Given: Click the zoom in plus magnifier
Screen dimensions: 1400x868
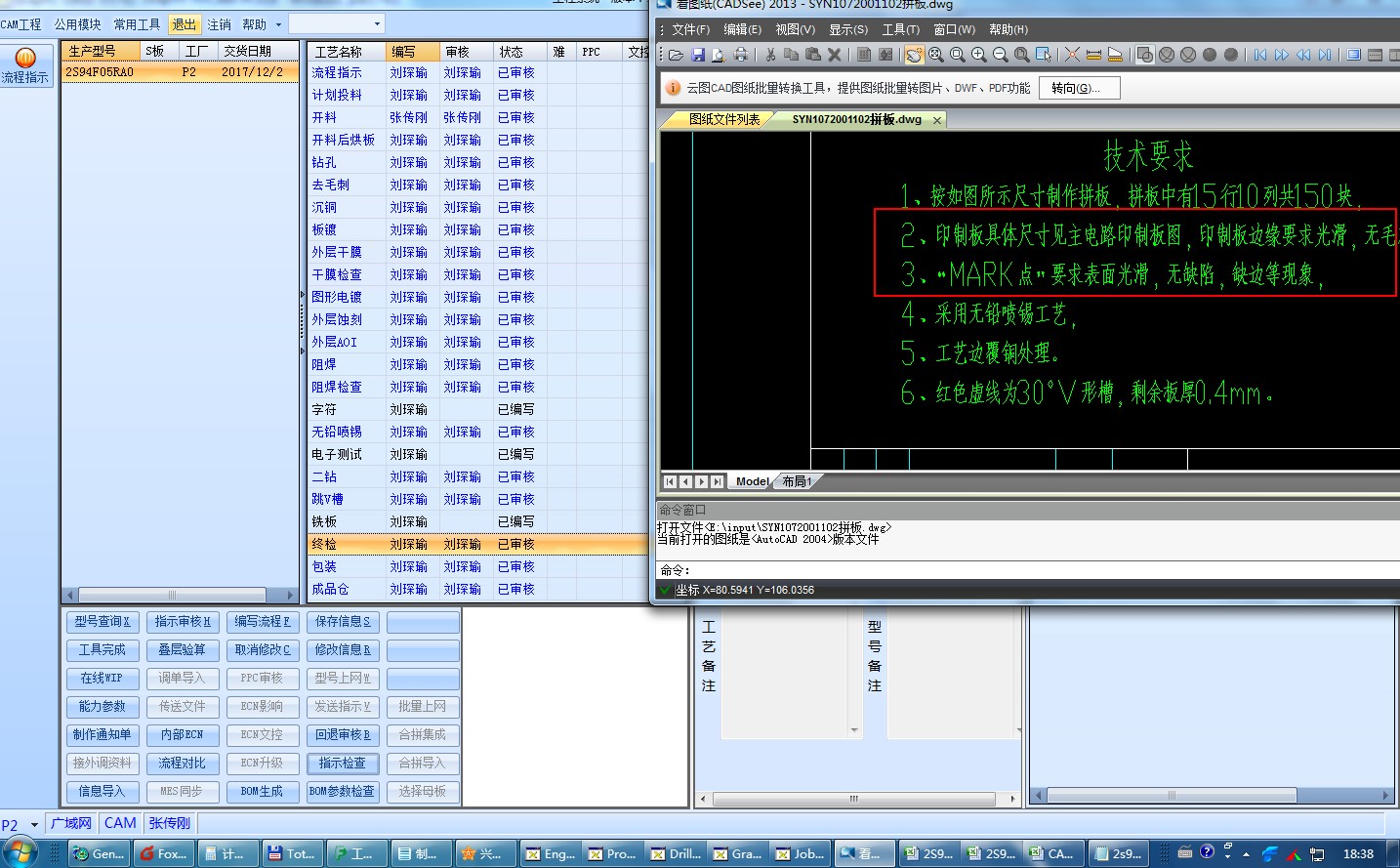Looking at the screenshot, I should [979, 55].
